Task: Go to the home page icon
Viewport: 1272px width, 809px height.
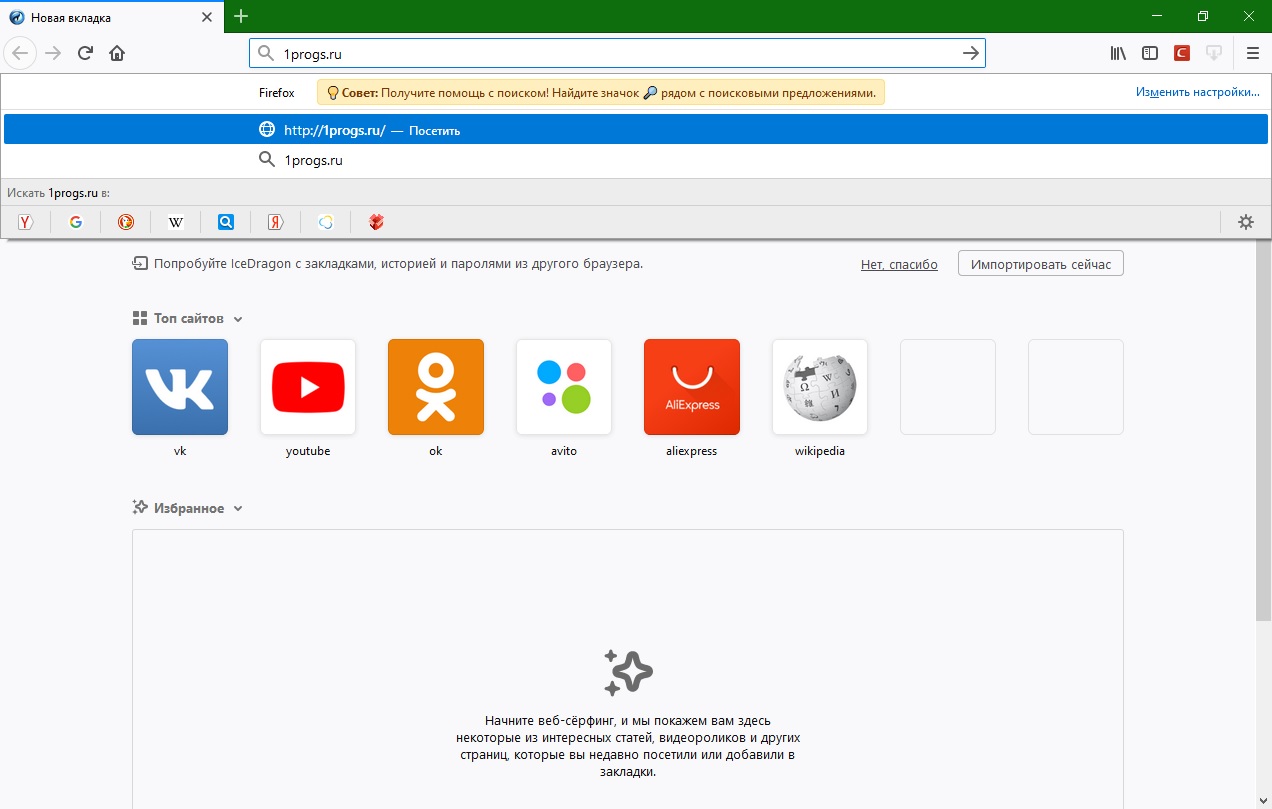Action: coord(117,53)
